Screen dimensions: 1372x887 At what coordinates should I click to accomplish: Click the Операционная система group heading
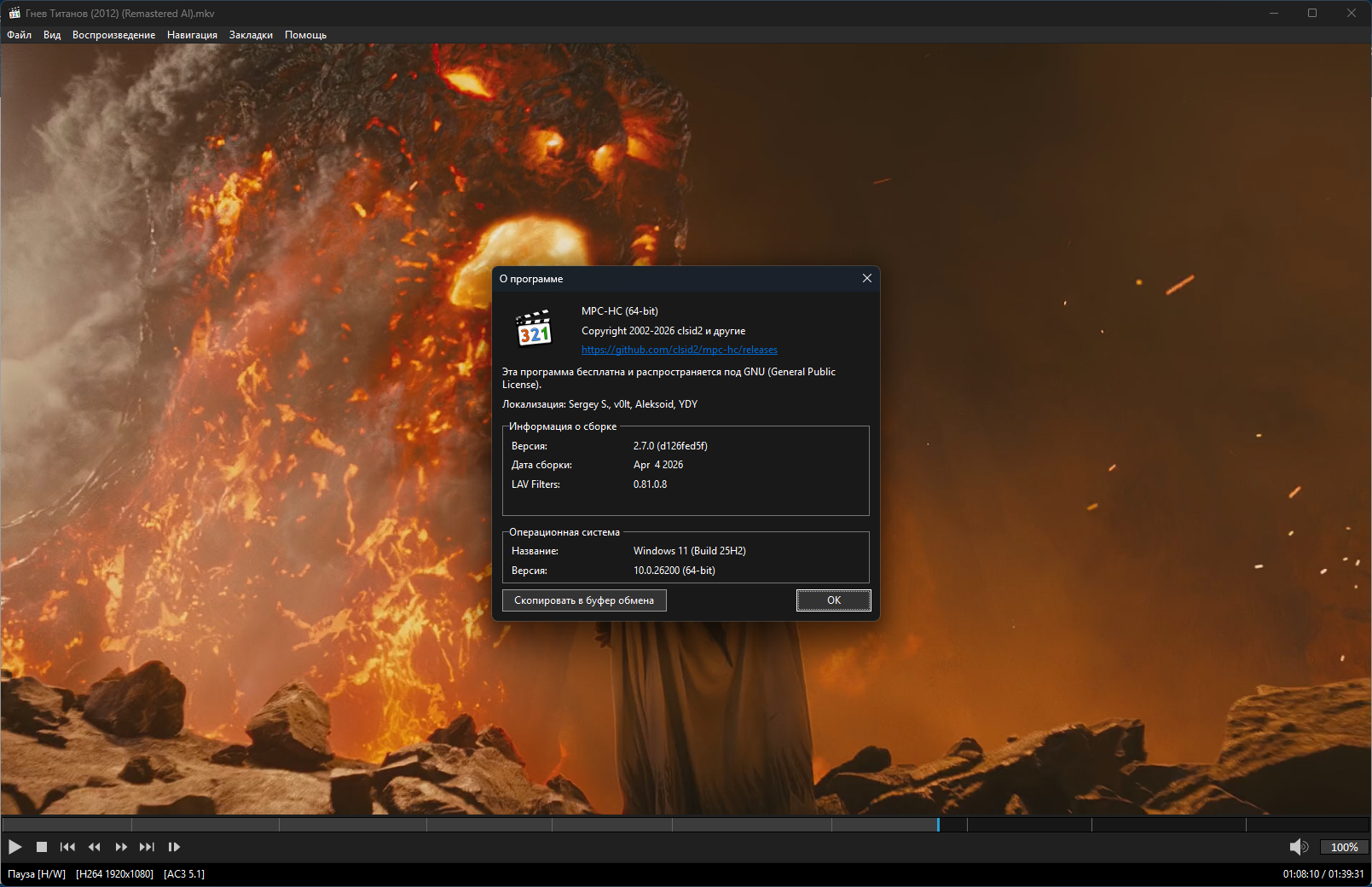tap(564, 532)
